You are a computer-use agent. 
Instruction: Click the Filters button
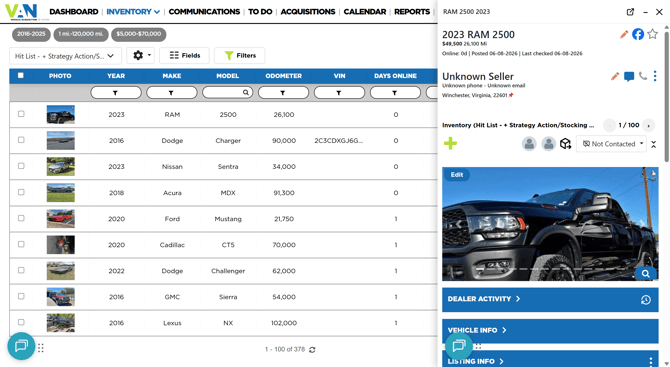(x=240, y=55)
